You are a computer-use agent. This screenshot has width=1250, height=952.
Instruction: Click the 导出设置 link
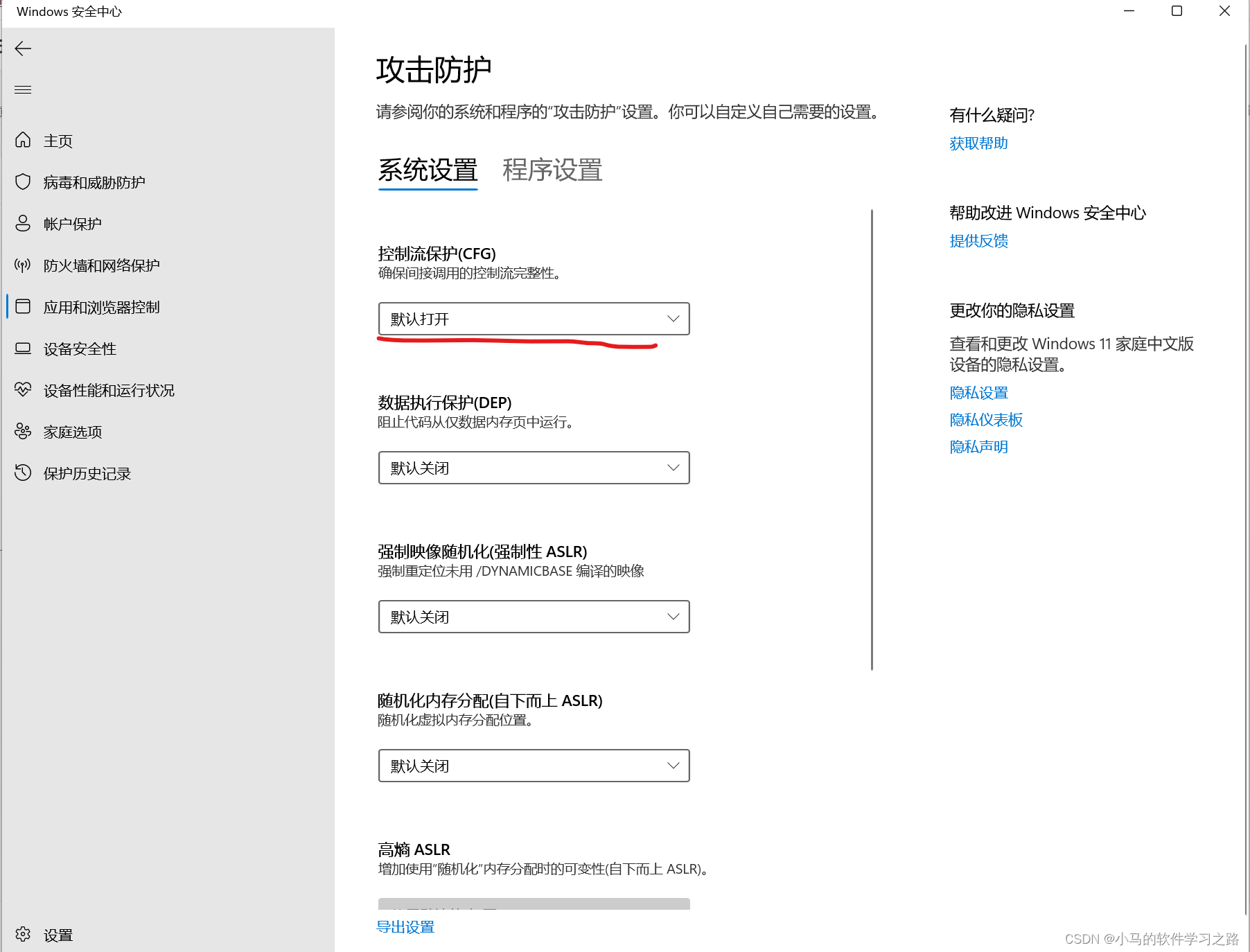(405, 927)
